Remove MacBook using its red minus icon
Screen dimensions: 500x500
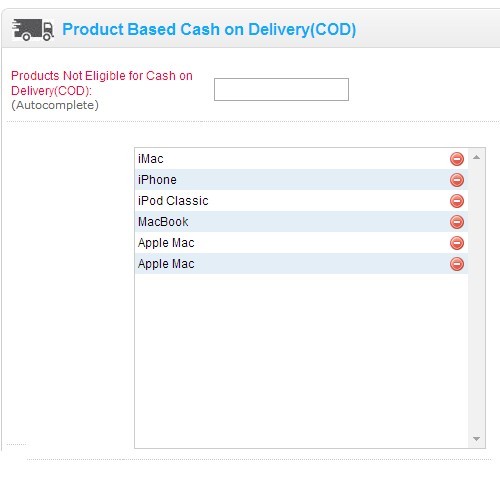(x=457, y=222)
